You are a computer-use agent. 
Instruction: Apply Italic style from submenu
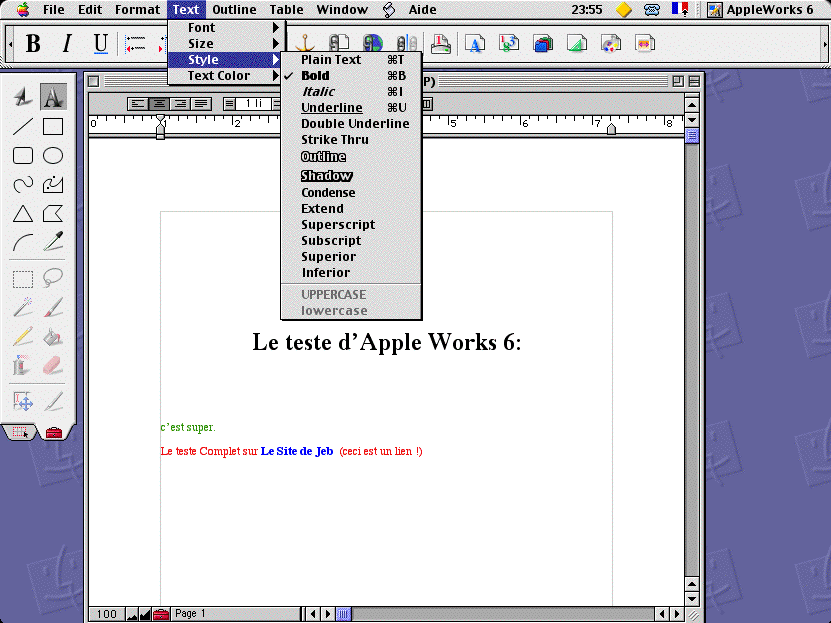coord(351,92)
